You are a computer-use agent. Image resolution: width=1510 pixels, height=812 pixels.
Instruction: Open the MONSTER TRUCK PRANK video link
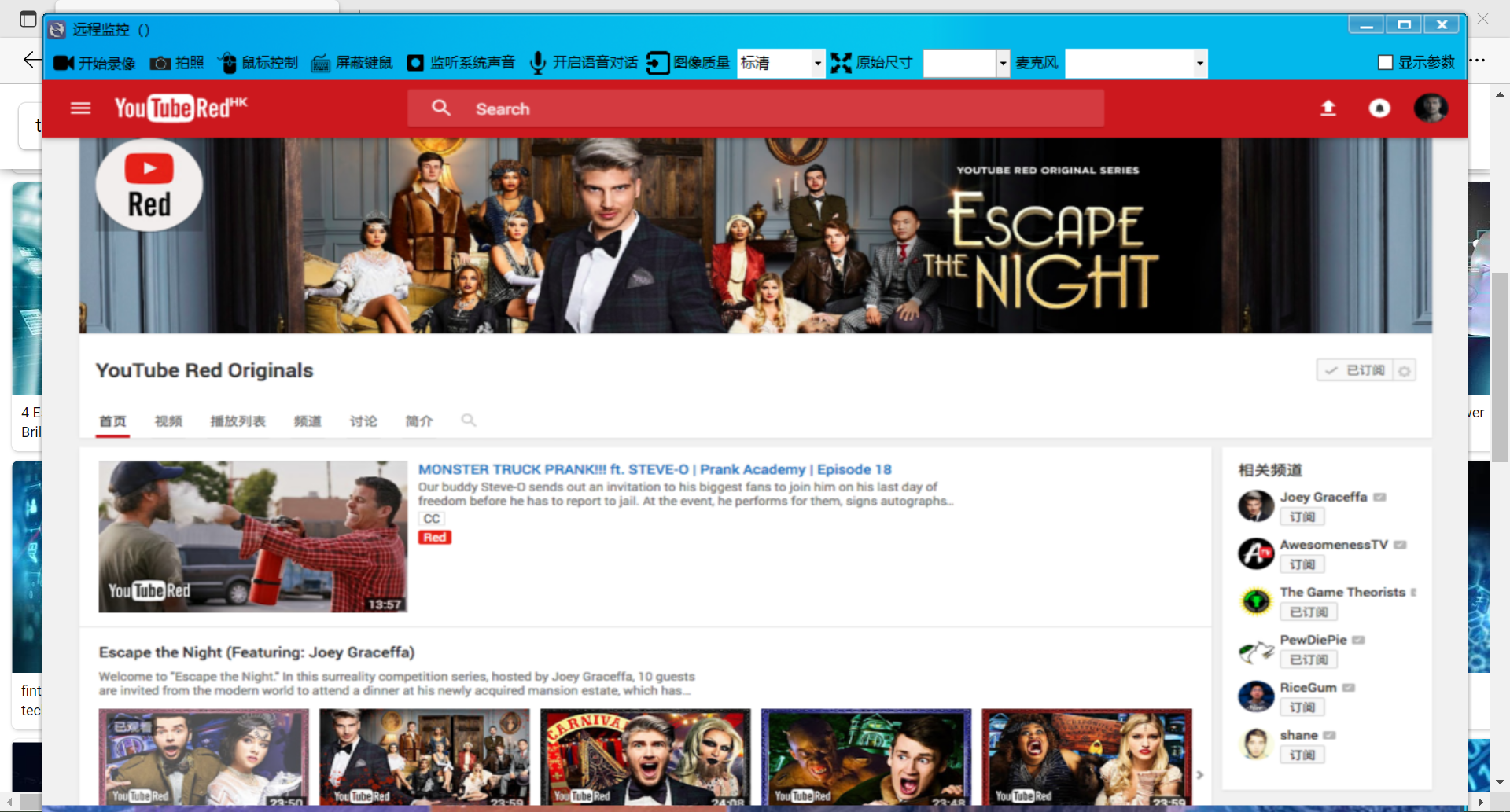click(654, 469)
